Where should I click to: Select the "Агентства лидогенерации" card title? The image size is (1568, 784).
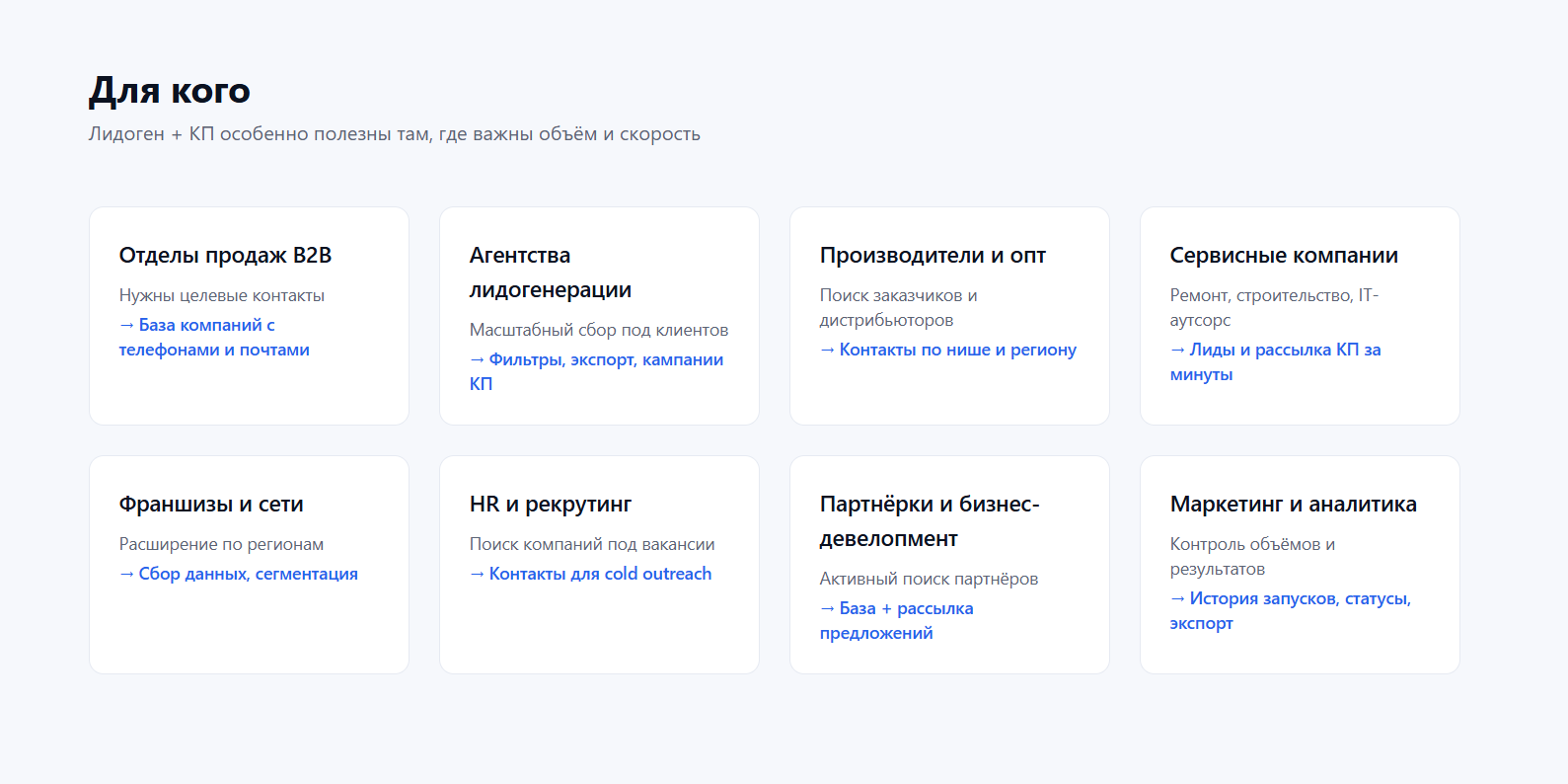tap(550, 273)
